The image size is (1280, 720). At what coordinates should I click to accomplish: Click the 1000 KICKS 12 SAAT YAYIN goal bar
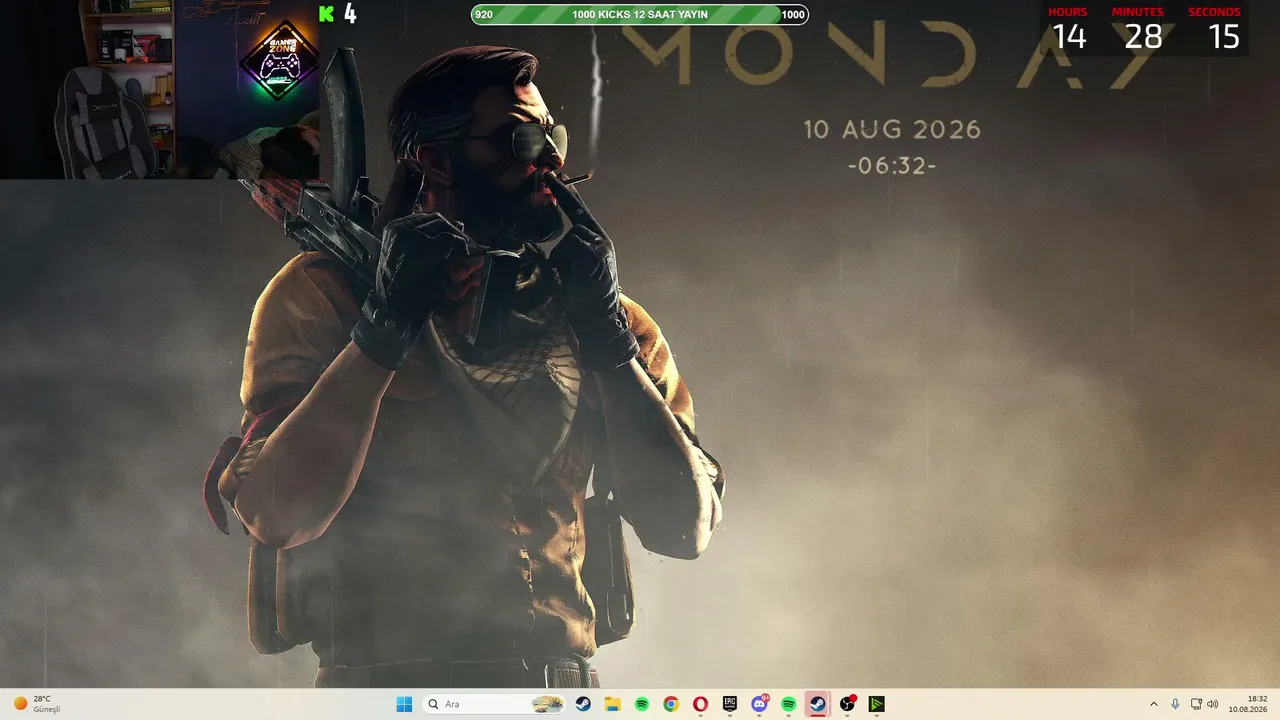[640, 14]
